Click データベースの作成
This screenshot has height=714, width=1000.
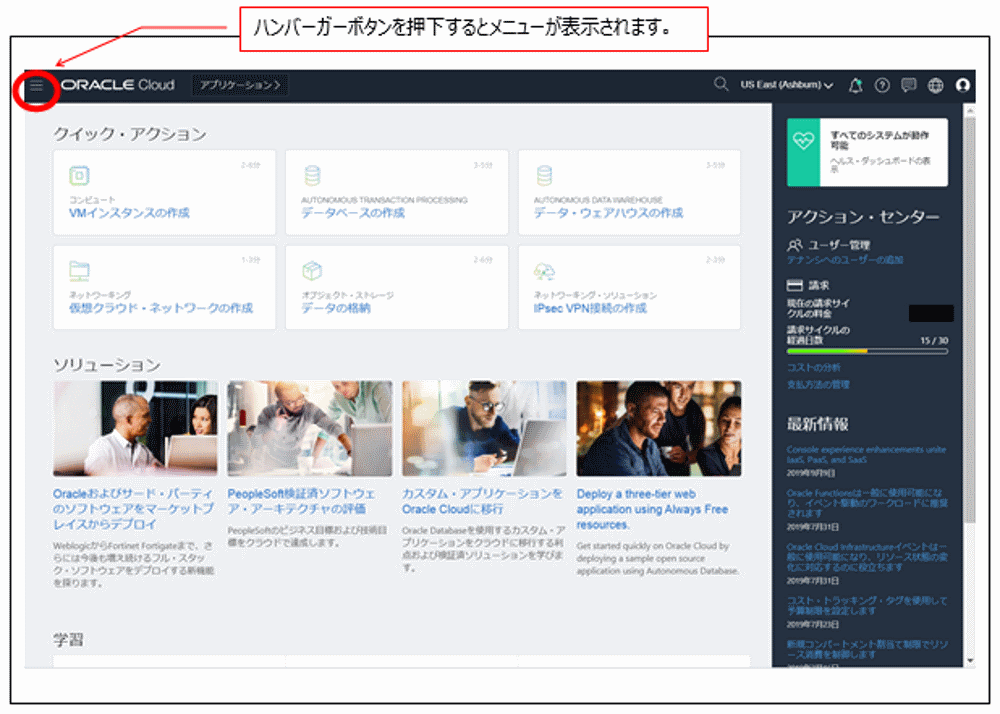click(354, 213)
